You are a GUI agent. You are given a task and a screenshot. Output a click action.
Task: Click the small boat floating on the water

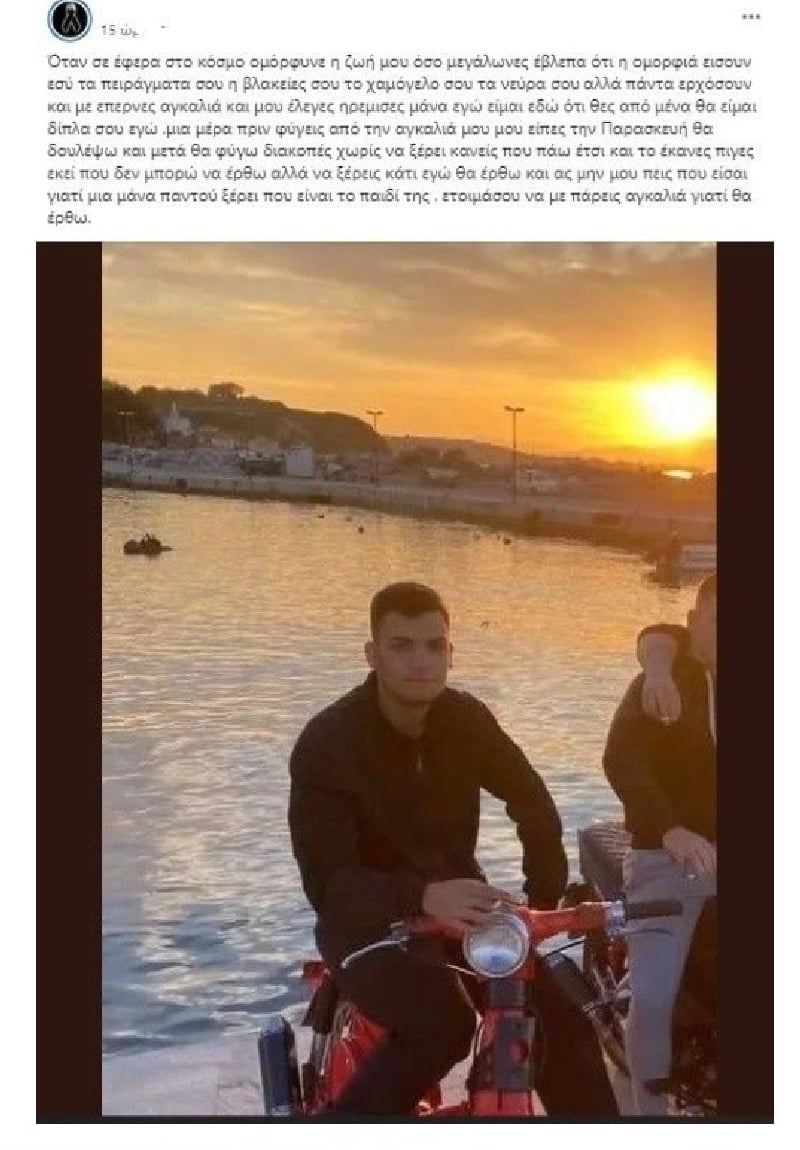(x=147, y=545)
